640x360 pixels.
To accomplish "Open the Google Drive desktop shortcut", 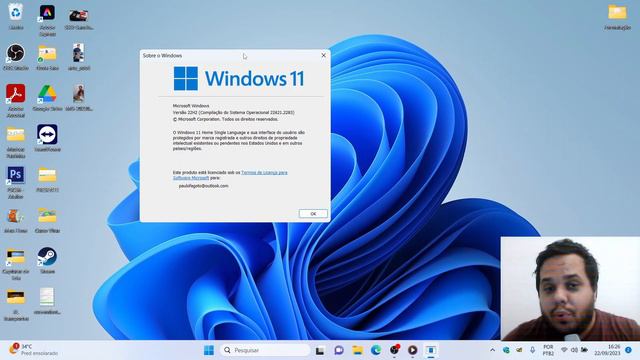I will tap(47, 98).
